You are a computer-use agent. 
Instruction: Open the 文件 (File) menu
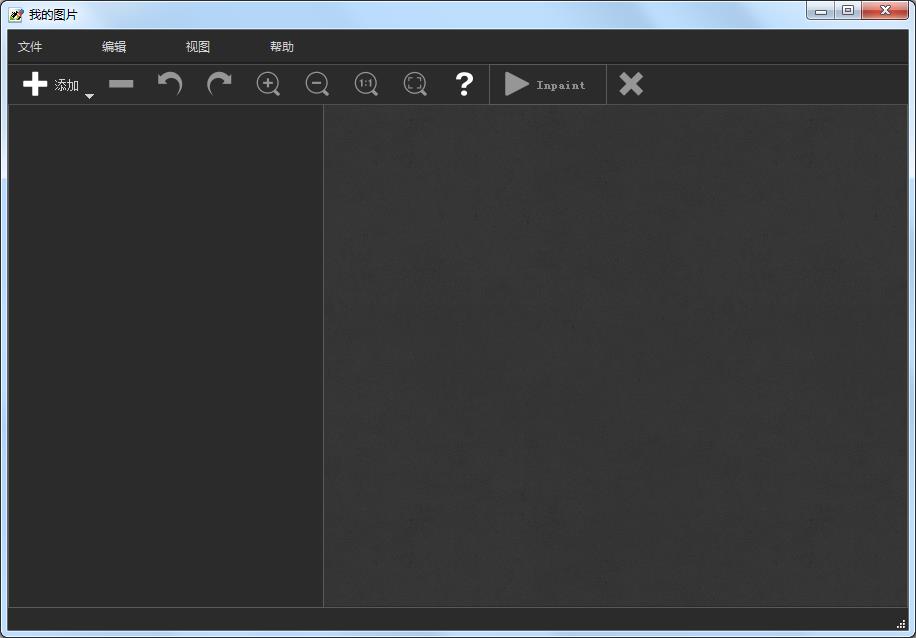click(x=30, y=47)
